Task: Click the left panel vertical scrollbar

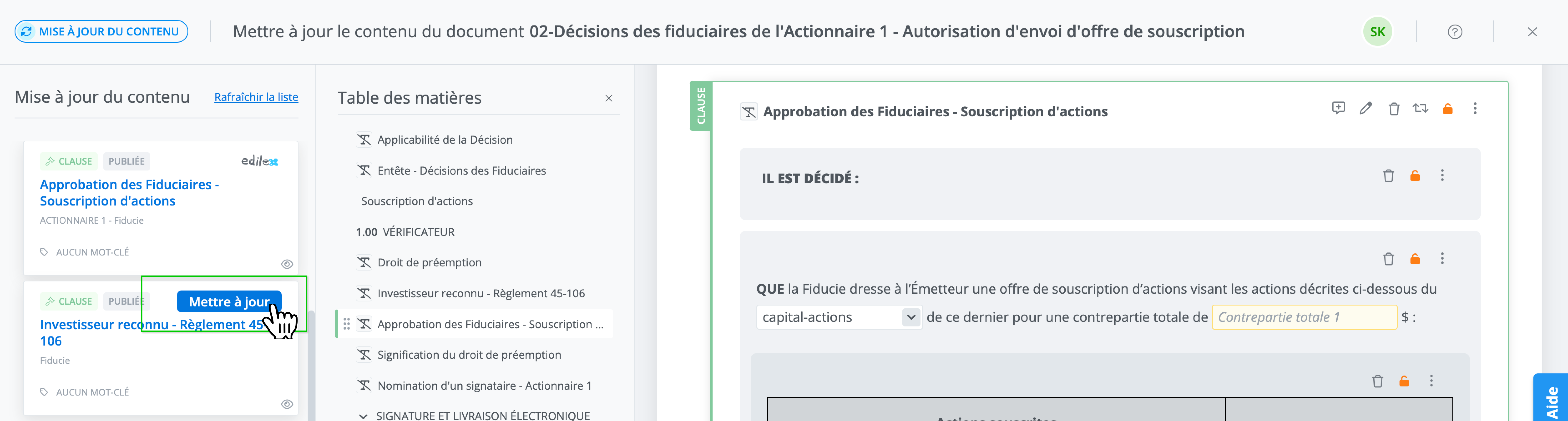Action: (x=311, y=365)
